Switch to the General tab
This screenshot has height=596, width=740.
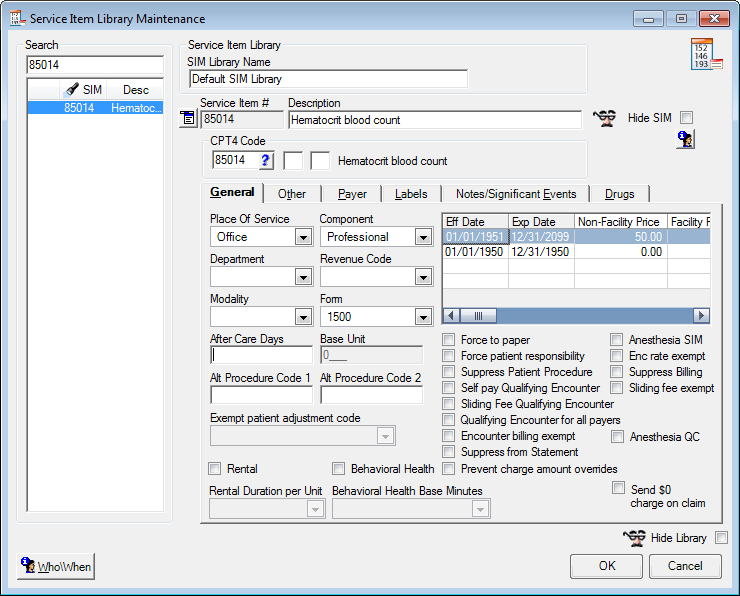click(x=232, y=193)
